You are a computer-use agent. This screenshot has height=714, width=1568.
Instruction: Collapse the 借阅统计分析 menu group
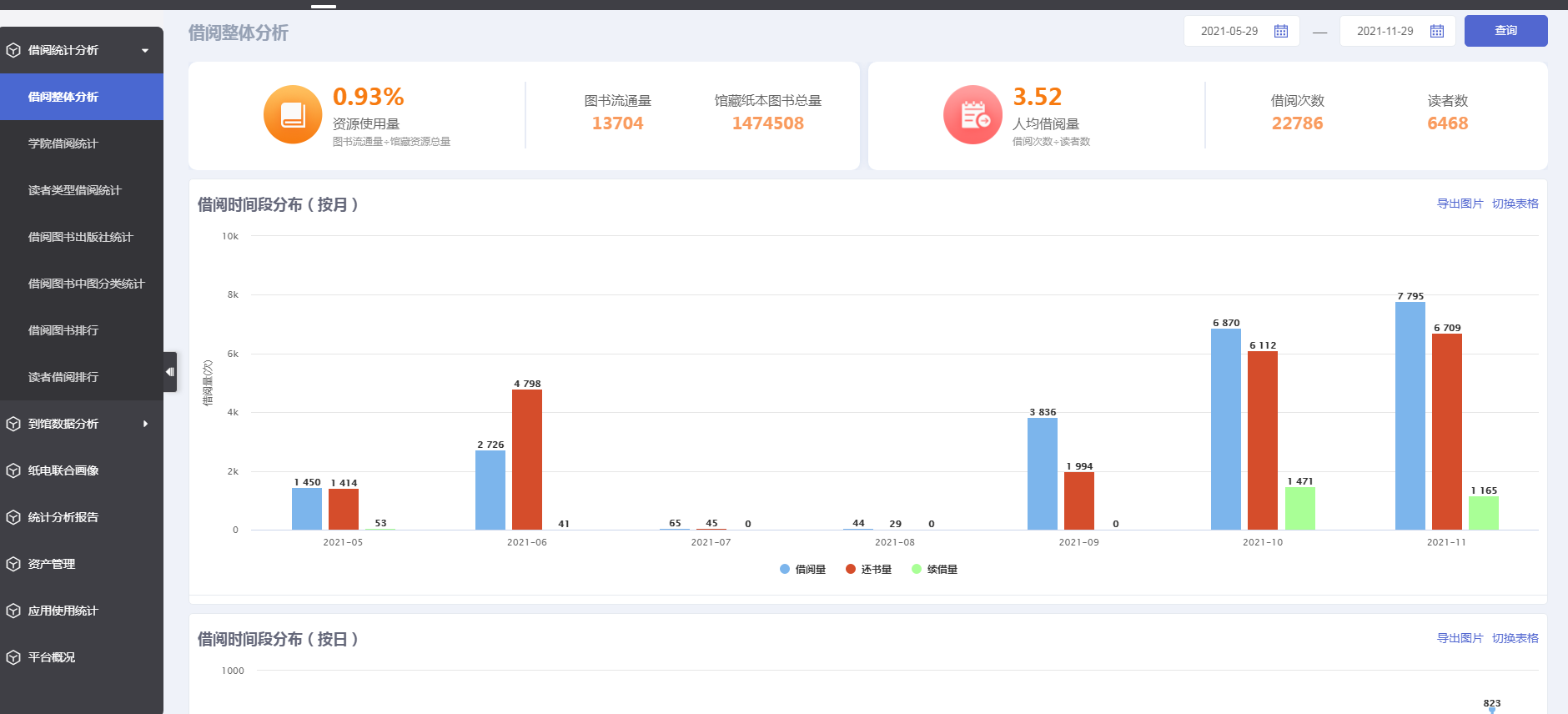pos(145,50)
